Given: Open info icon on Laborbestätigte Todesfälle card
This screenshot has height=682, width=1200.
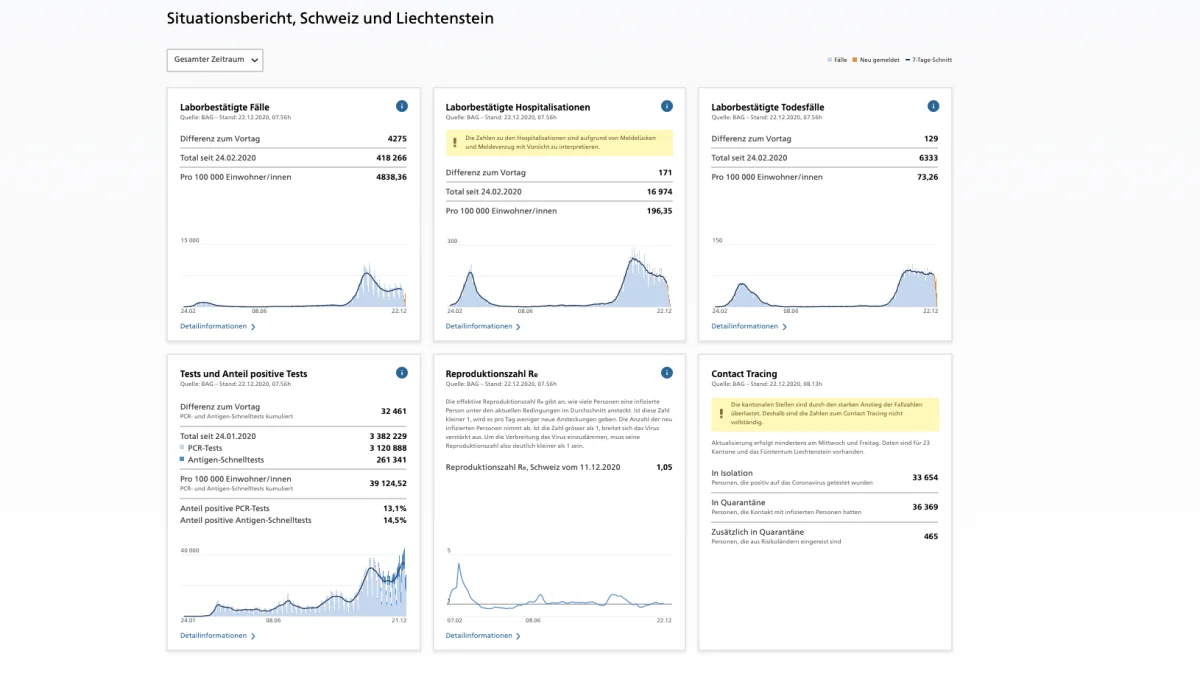Looking at the screenshot, I should tap(933, 106).
